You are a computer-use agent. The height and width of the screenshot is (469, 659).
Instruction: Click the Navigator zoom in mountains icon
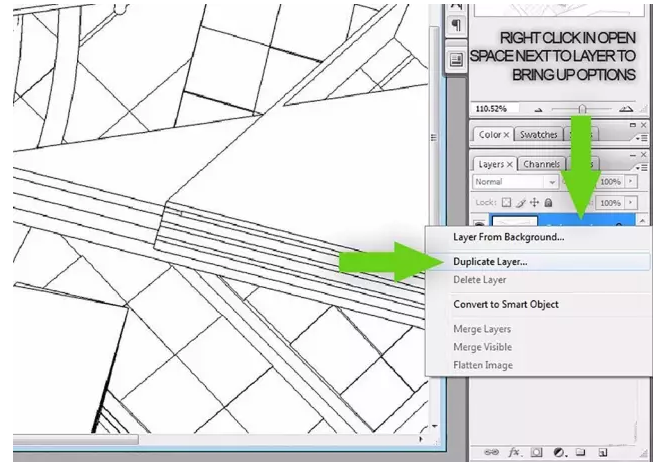tap(626, 109)
